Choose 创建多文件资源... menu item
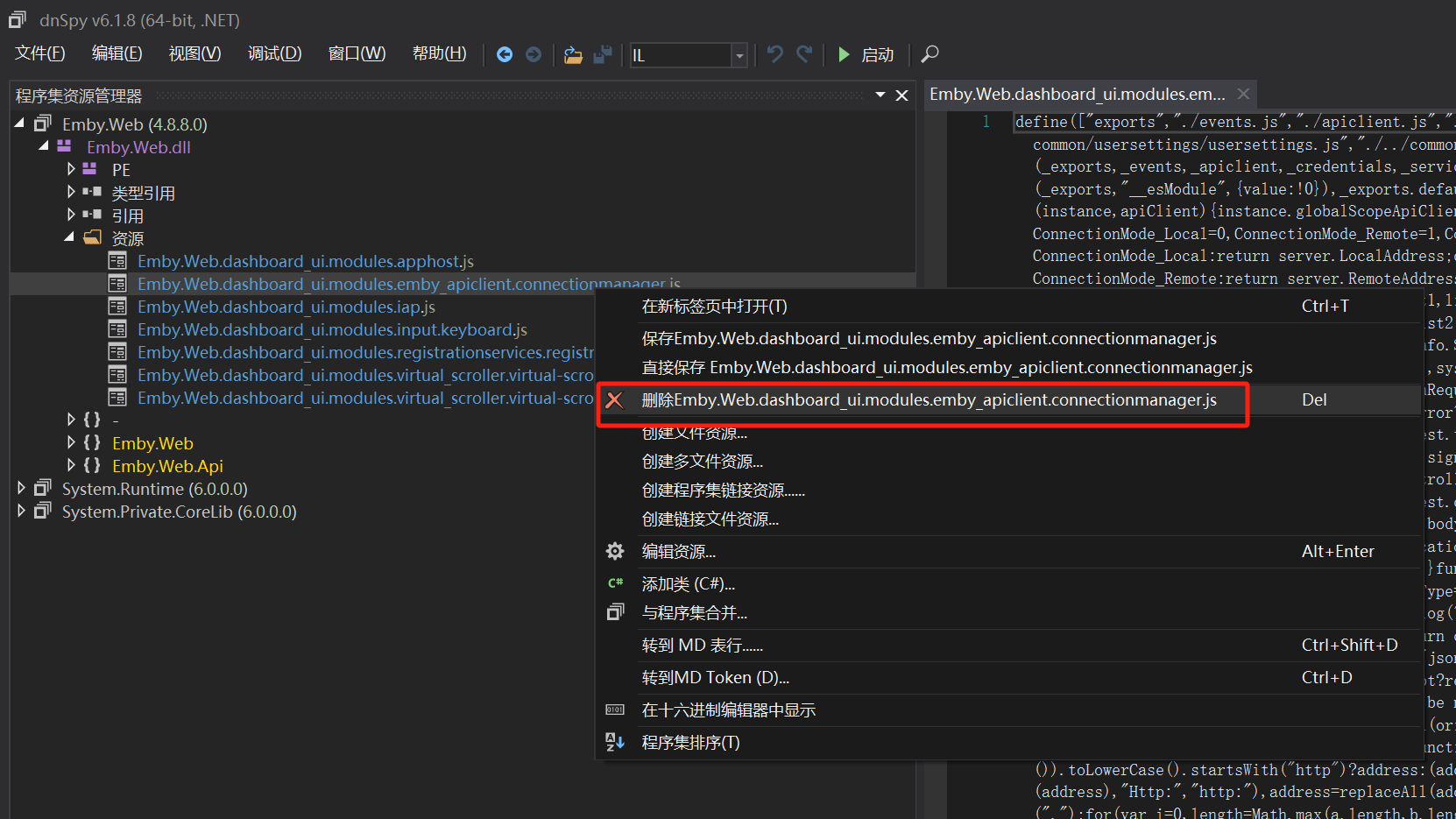Screen dimensions: 1456x819 coord(1009,461)
